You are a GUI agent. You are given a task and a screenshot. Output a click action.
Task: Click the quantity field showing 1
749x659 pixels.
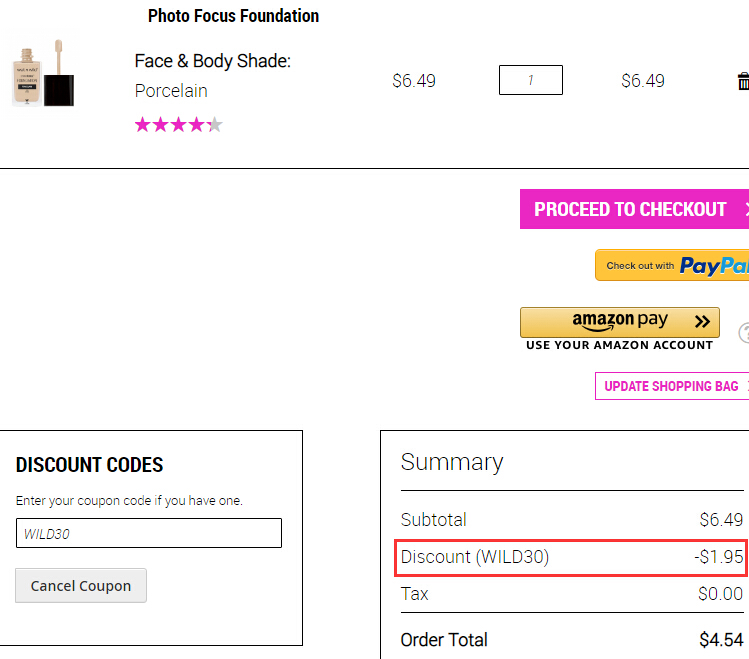coord(531,80)
